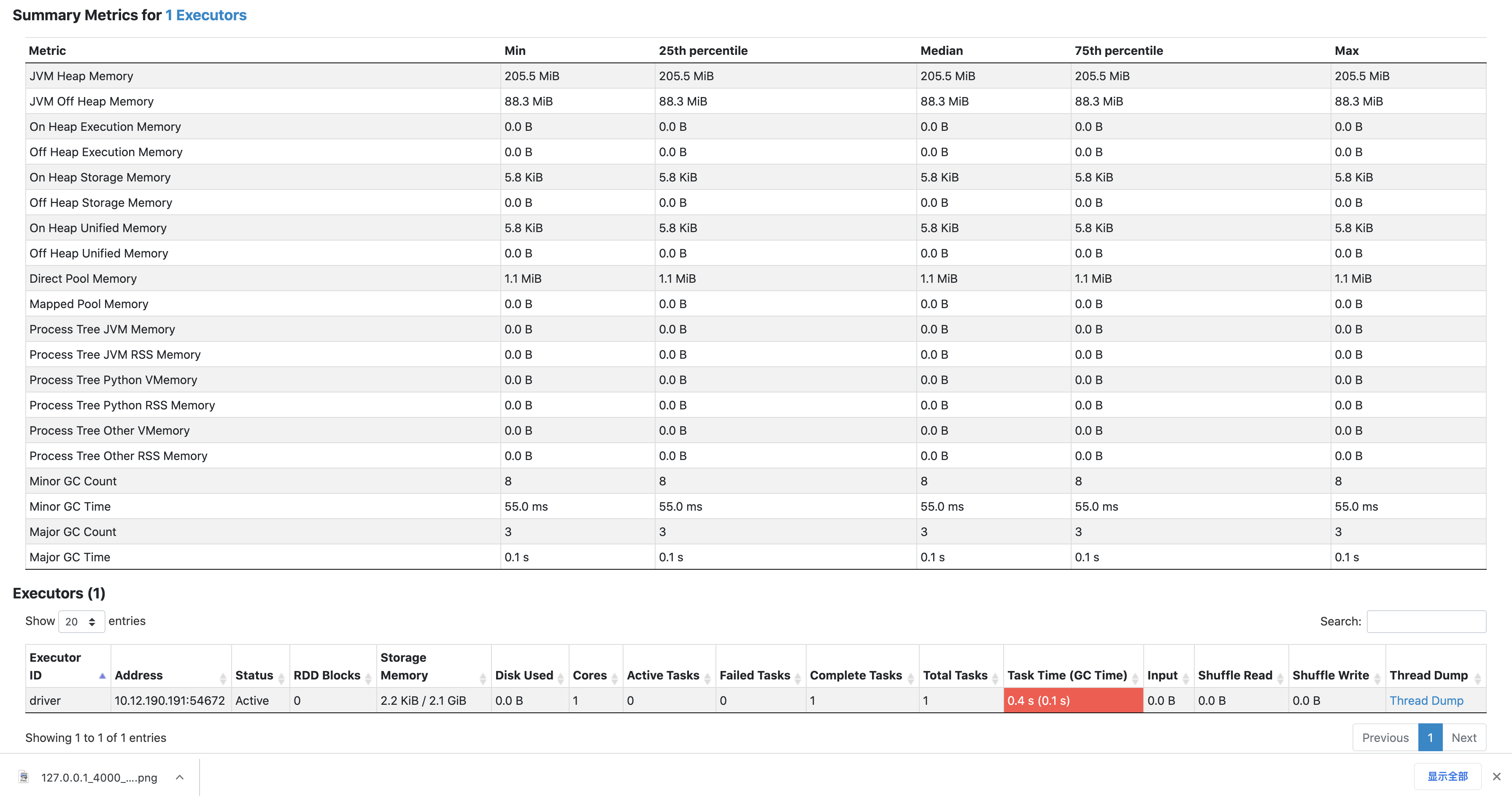The image size is (1512, 801).
Task: Click the sort arrows in Address column
Action: [x=222, y=678]
